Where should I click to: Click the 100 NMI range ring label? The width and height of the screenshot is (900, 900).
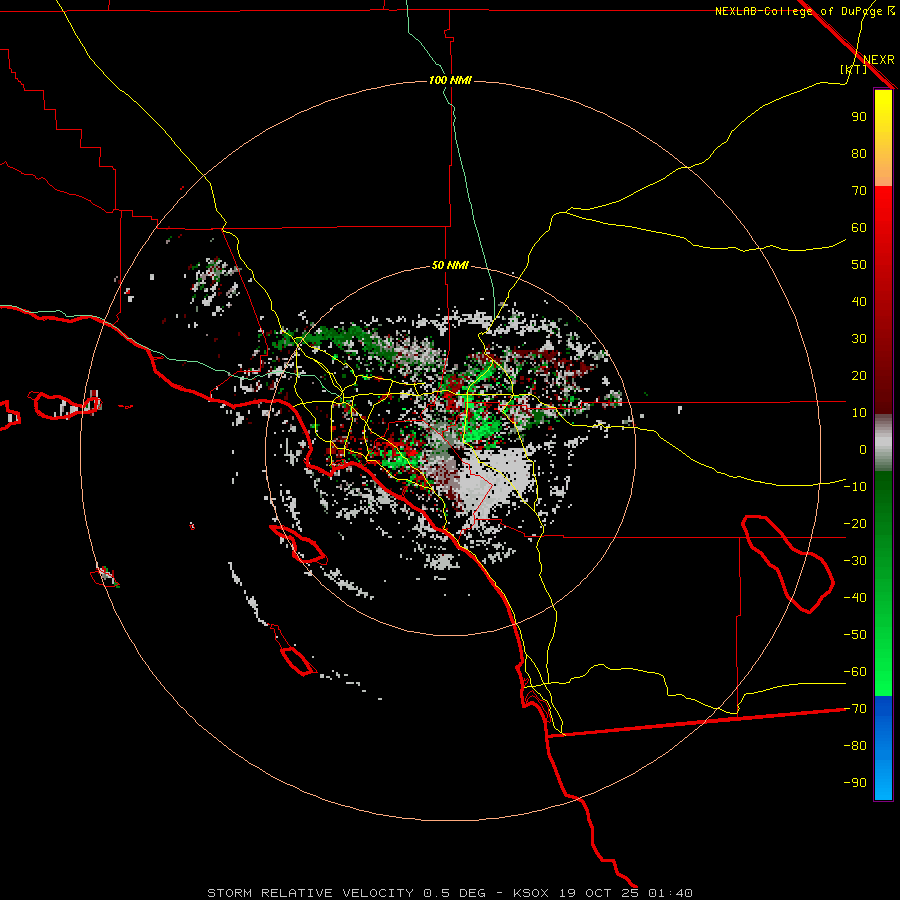(451, 80)
